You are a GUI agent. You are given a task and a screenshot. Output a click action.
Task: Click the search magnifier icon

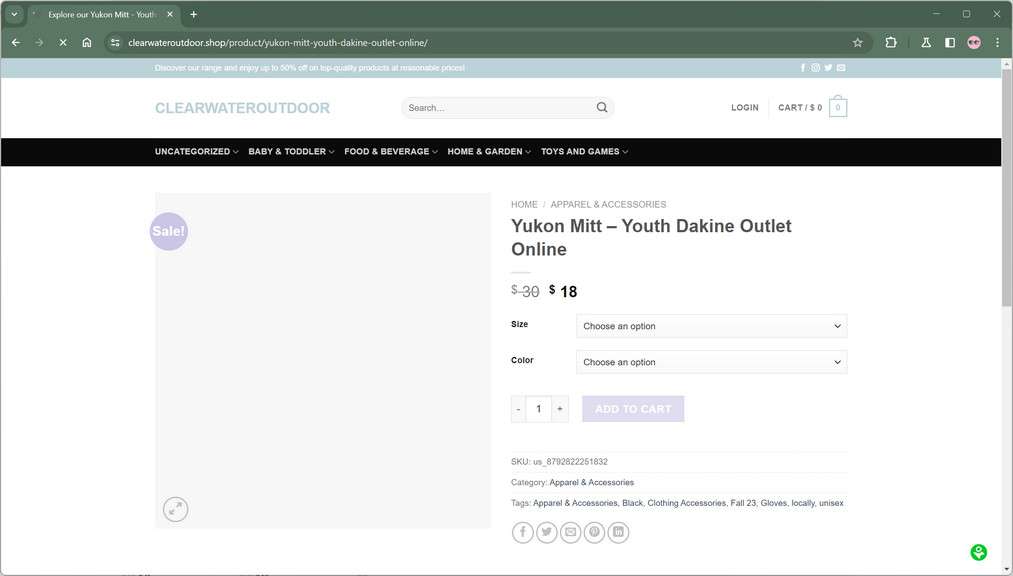[x=602, y=108]
